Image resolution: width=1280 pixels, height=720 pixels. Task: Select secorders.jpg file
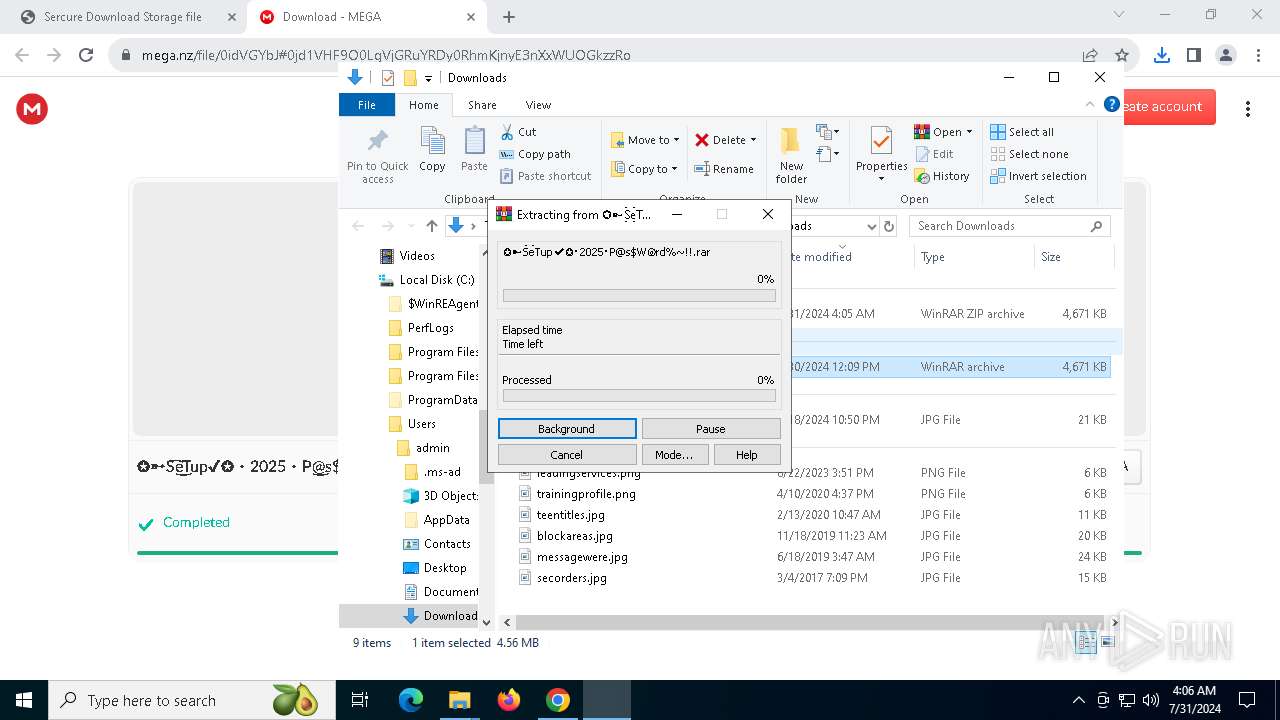coord(571,578)
